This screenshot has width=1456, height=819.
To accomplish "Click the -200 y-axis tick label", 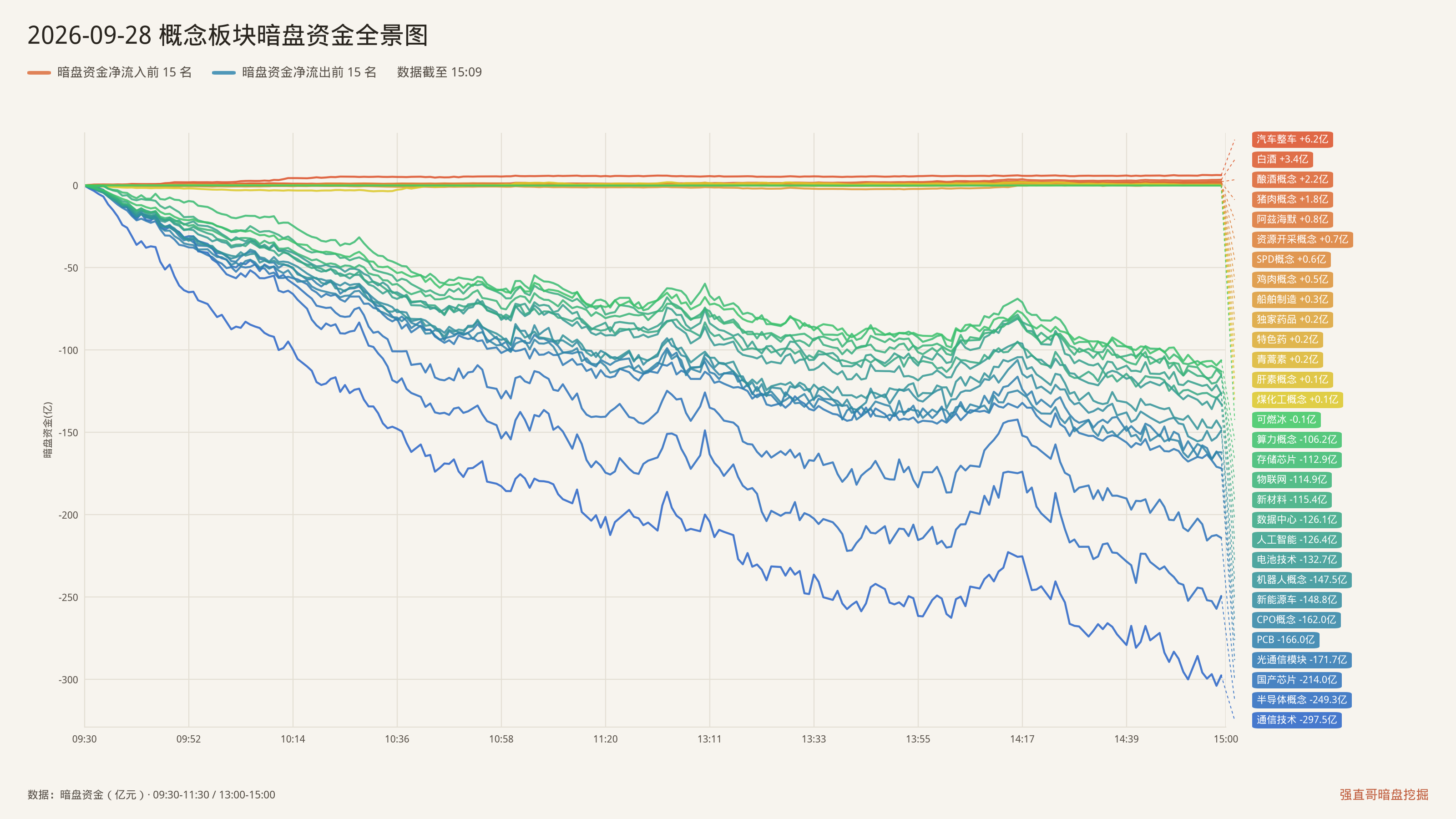I will [x=68, y=515].
